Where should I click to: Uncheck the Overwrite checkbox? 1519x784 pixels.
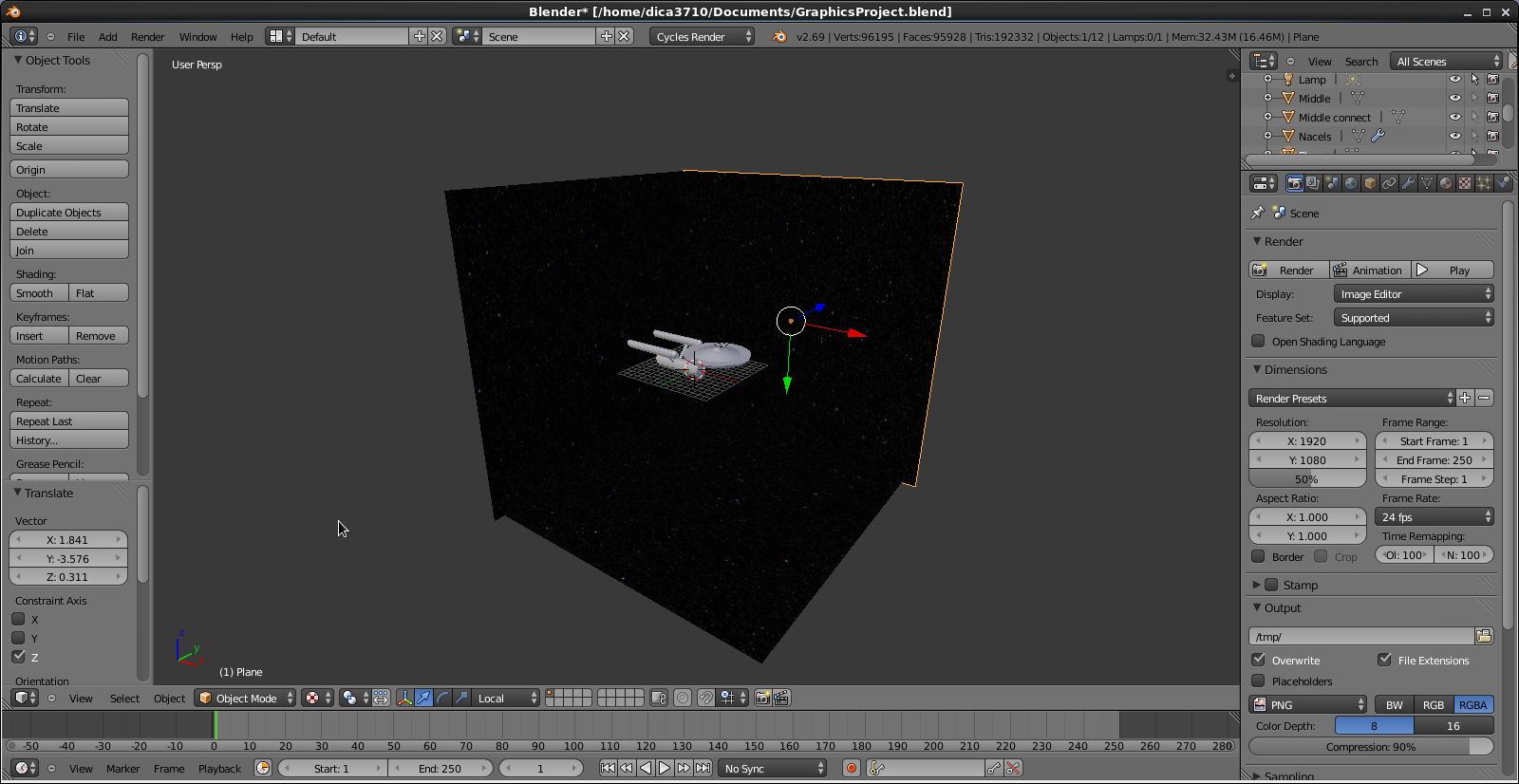click(1258, 660)
